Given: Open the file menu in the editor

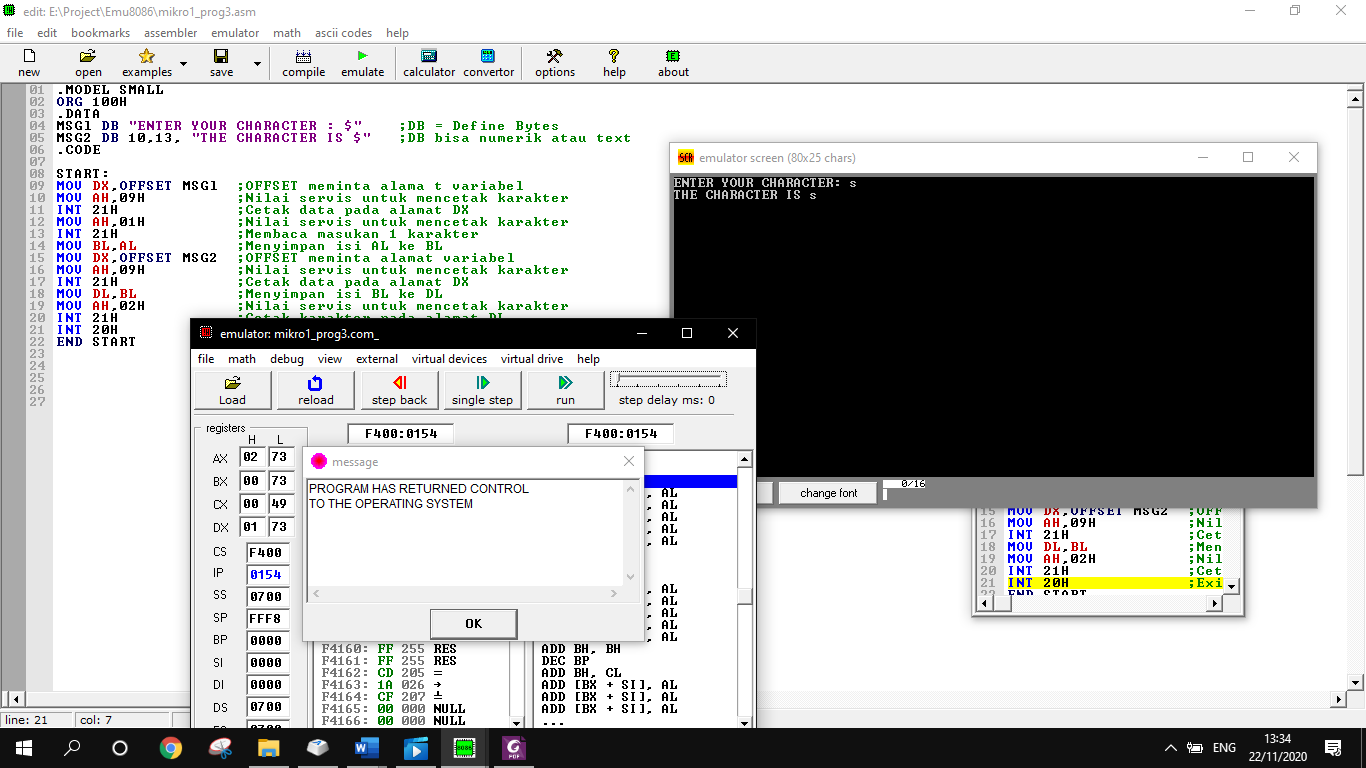Looking at the screenshot, I should coord(15,33).
